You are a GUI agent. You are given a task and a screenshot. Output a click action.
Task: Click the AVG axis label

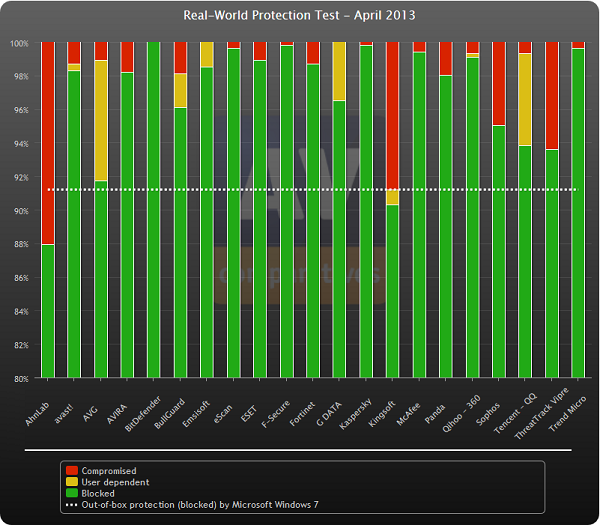pos(90,412)
